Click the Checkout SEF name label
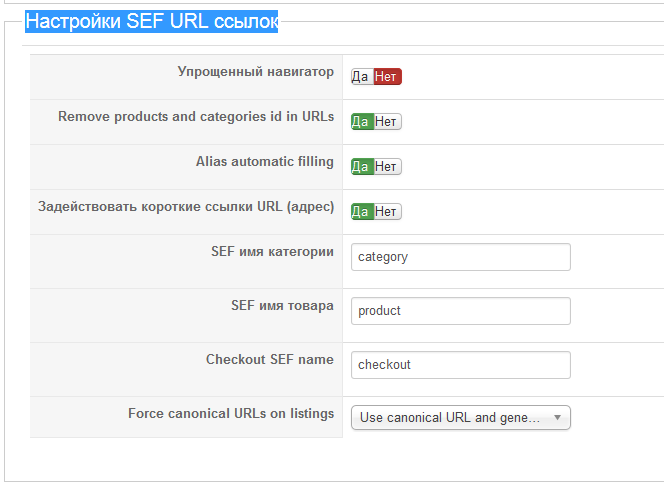This screenshot has height=487, width=664. tap(270, 359)
